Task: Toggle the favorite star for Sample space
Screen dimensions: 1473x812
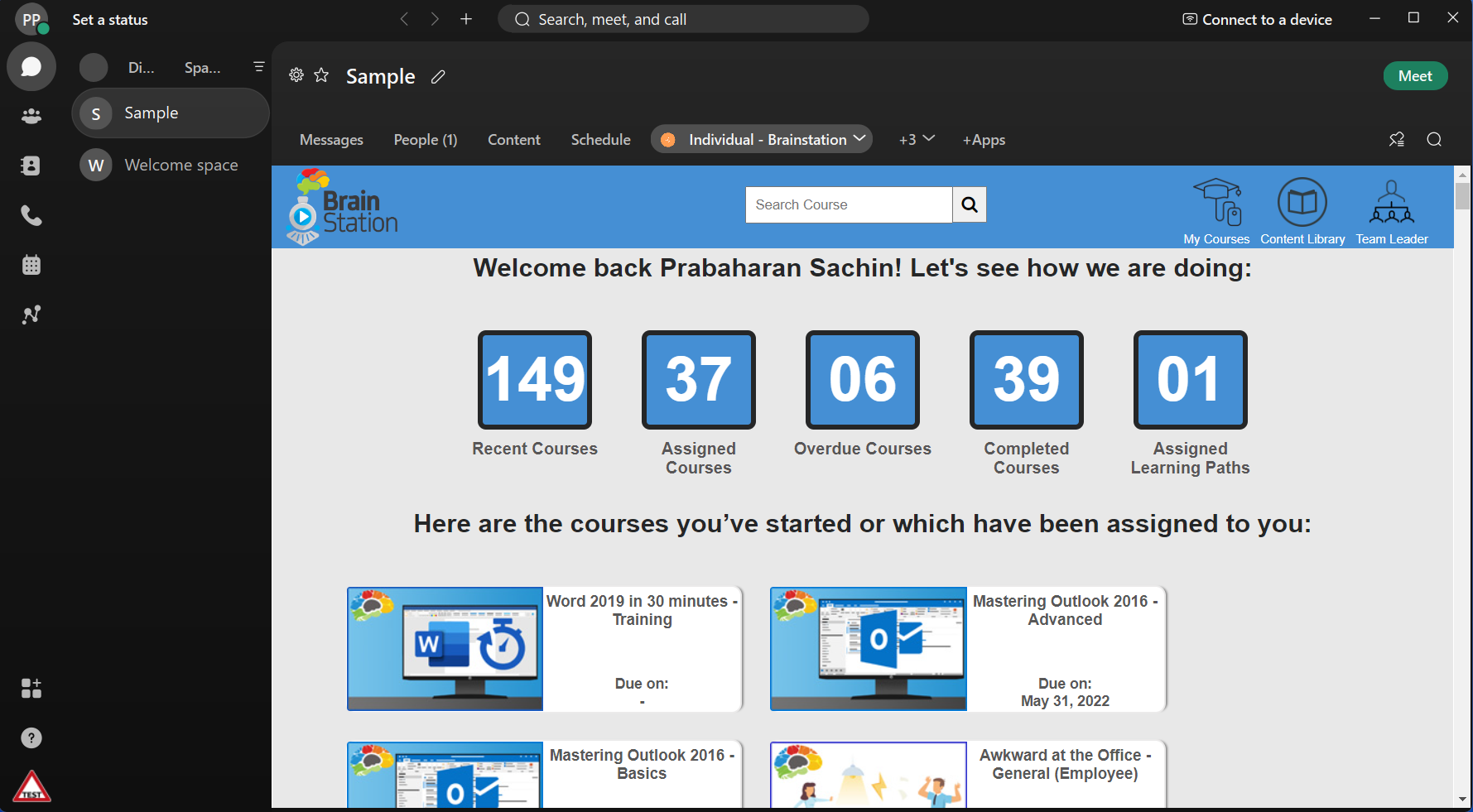Action: point(321,76)
